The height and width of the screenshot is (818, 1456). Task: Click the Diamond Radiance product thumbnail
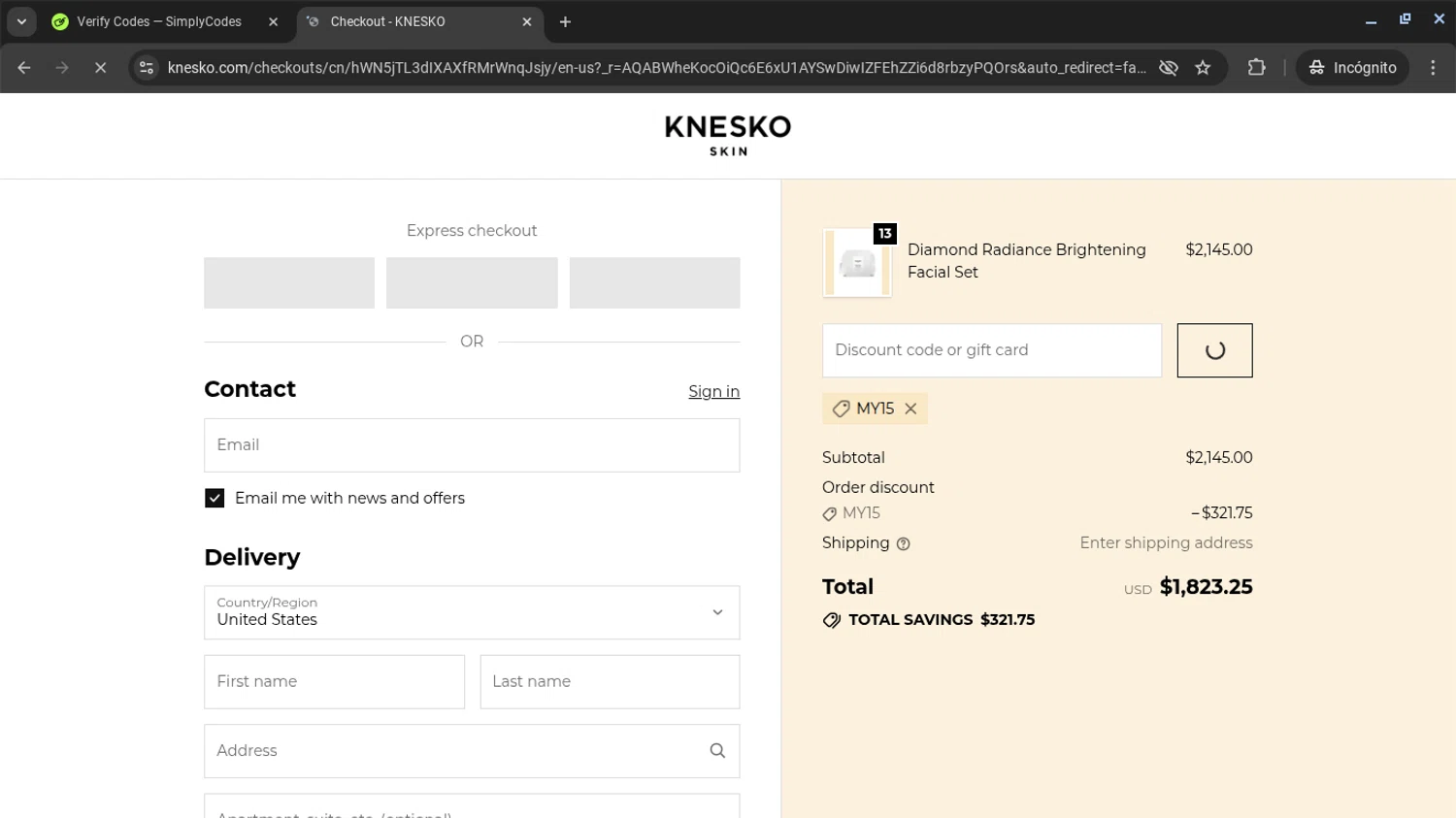[857, 263]
